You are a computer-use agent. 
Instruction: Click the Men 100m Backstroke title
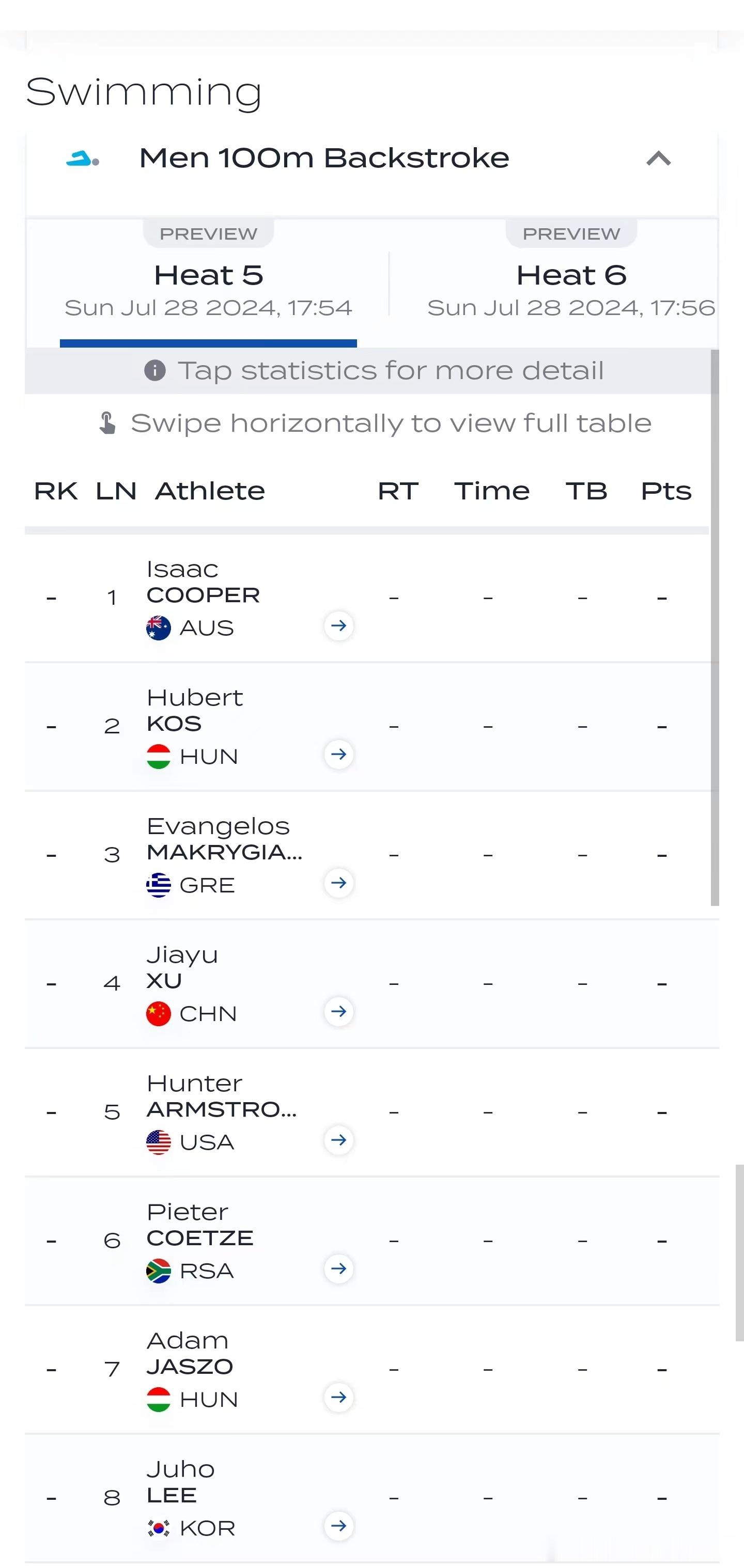(324, 158)
